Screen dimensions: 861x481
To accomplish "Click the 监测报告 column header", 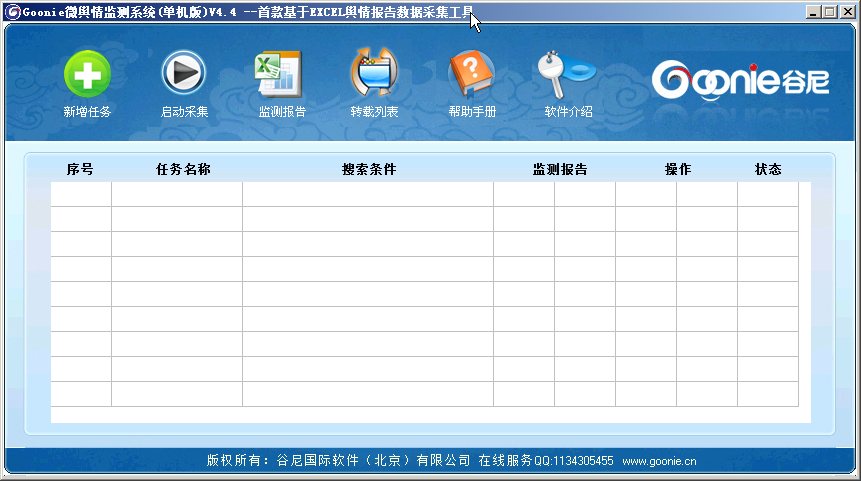I will (559, 169).
